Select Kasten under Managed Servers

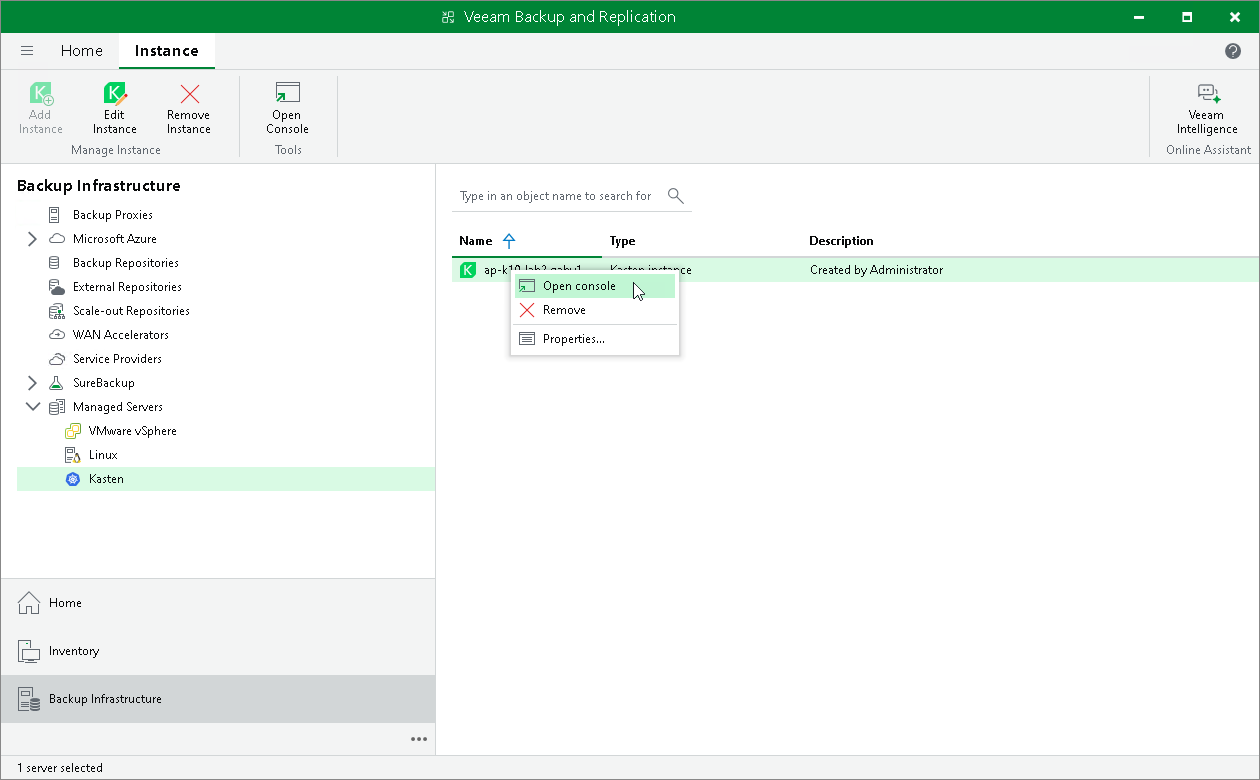coord(106,479)
